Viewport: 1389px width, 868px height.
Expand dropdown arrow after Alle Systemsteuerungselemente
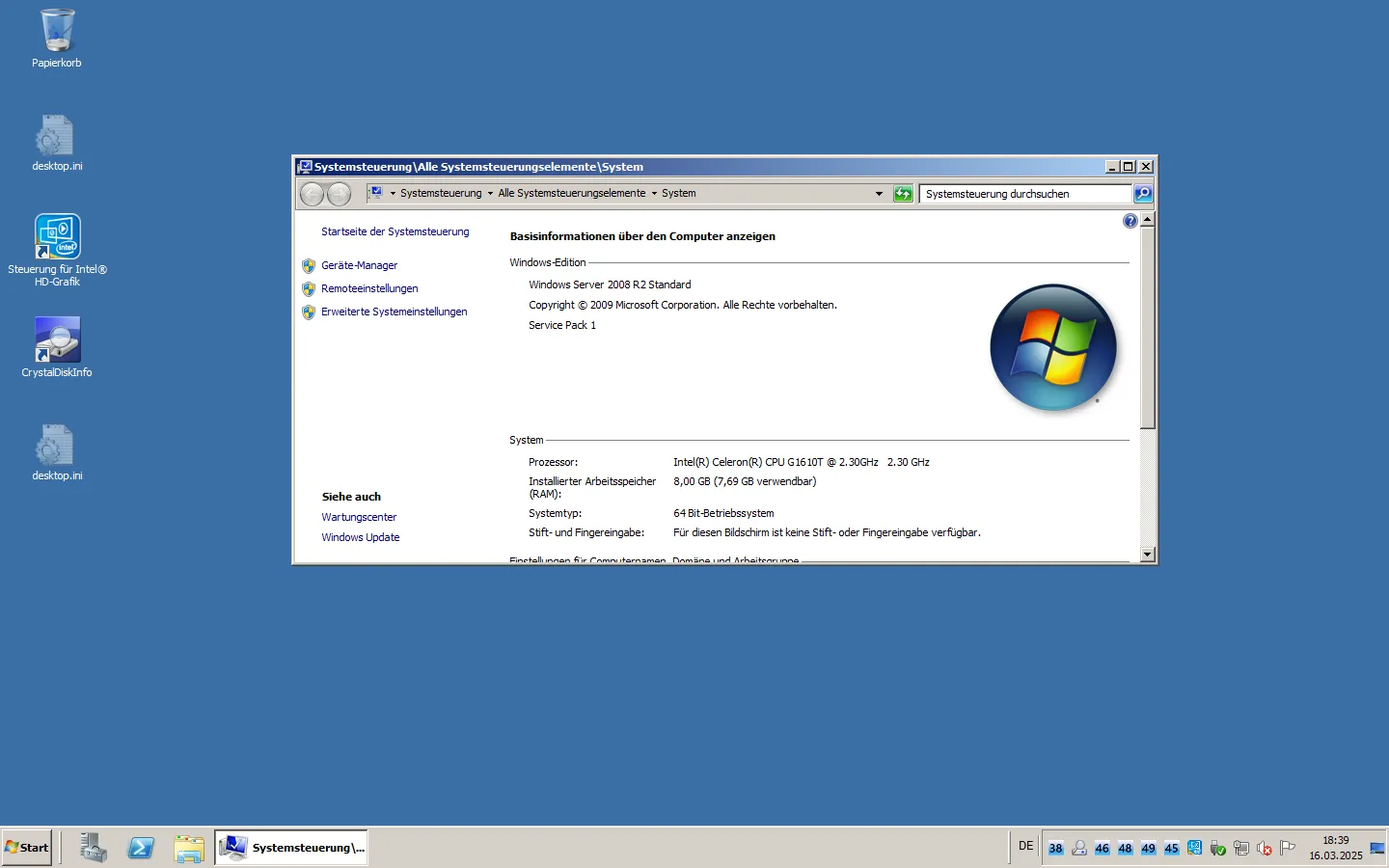click(654, 194)
